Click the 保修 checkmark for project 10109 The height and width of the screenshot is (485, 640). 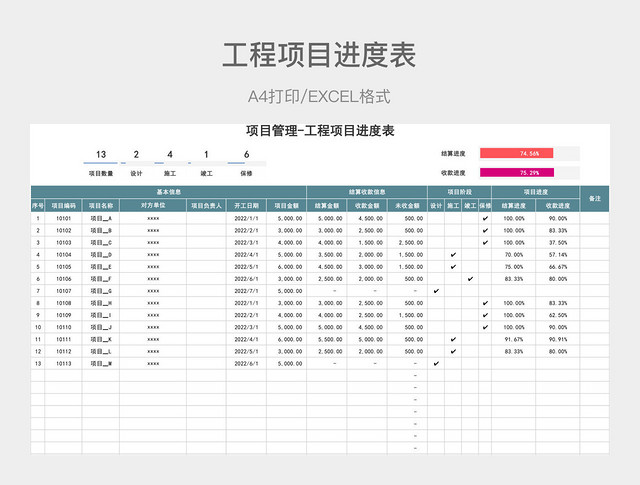485,315
